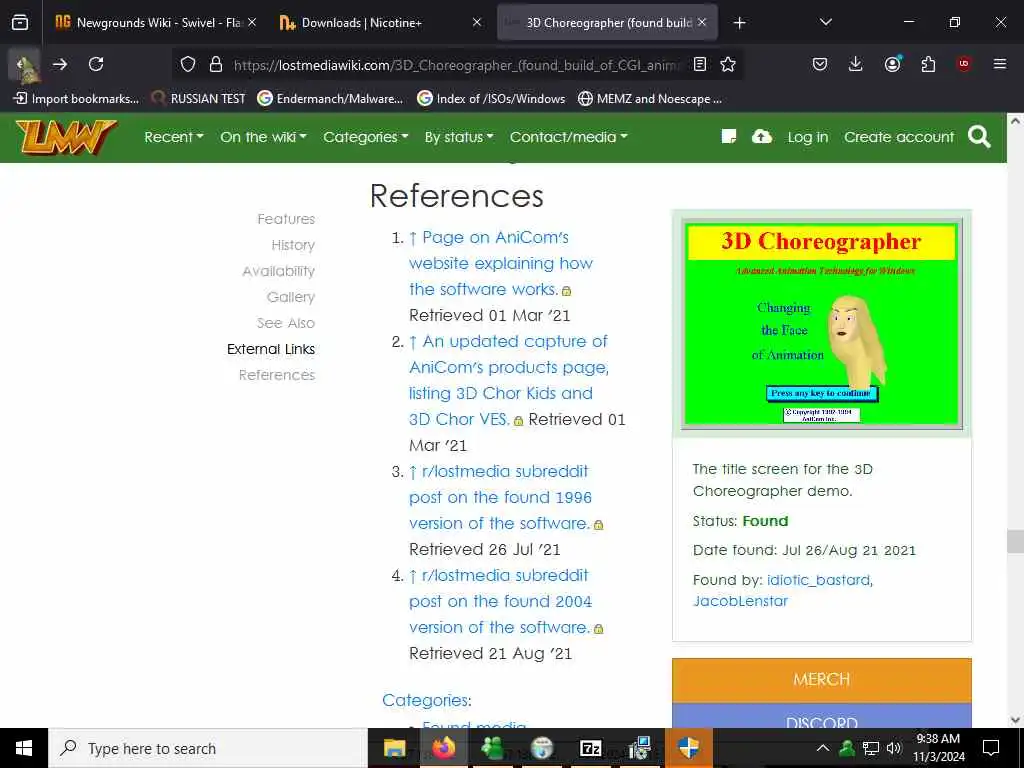Show hidden tray icons chevron
The image size is (1024, 768).
click(x=823, y=748)
